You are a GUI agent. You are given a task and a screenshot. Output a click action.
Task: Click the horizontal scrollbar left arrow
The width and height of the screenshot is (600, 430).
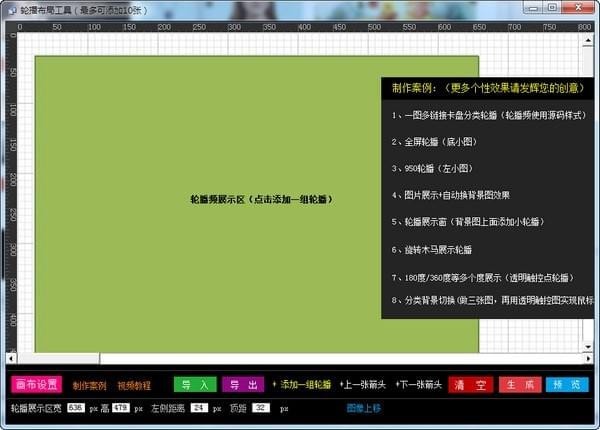point(11,358)
